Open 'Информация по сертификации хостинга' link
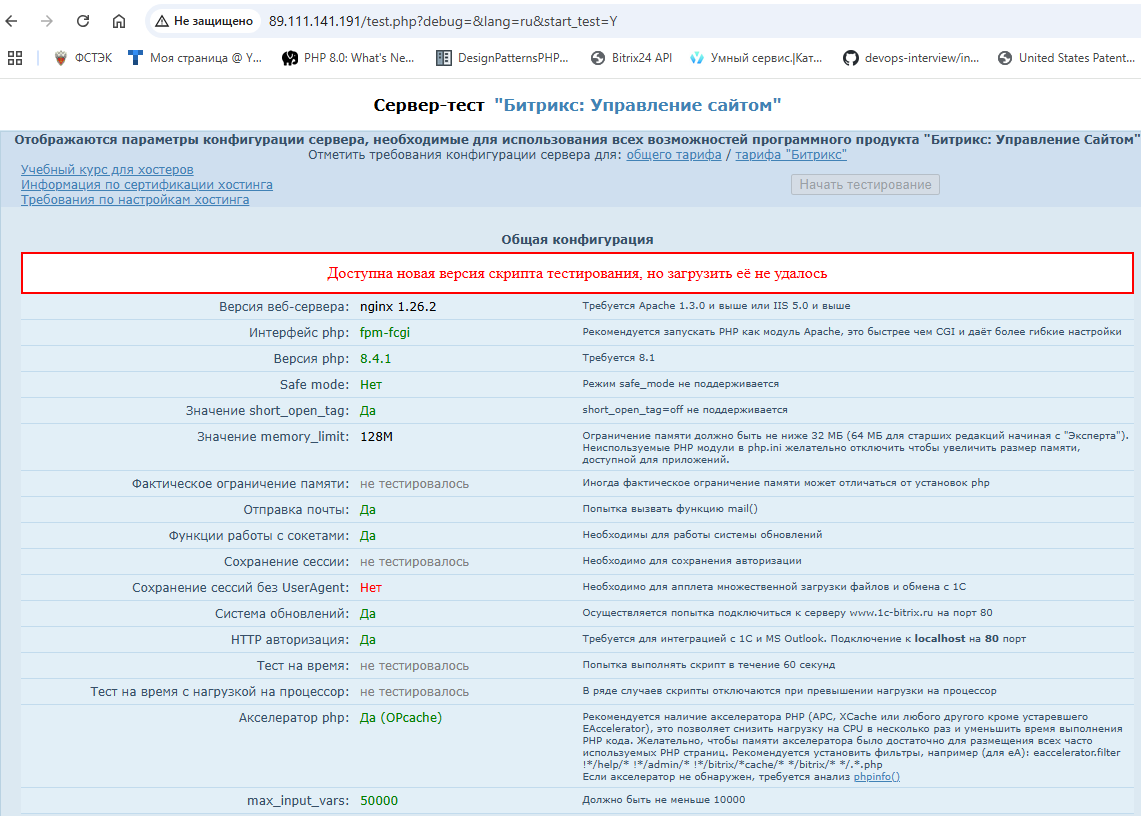 146,185
